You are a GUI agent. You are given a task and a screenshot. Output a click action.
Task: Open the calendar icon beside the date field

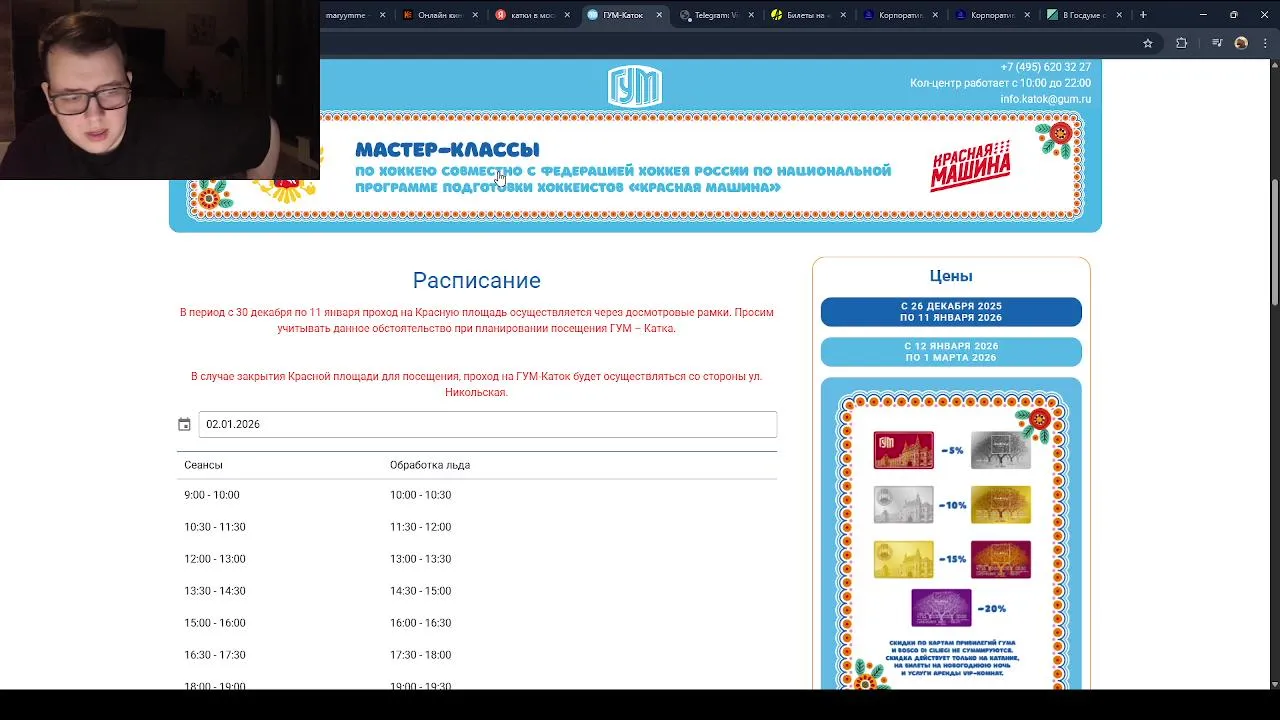point(184,425)
